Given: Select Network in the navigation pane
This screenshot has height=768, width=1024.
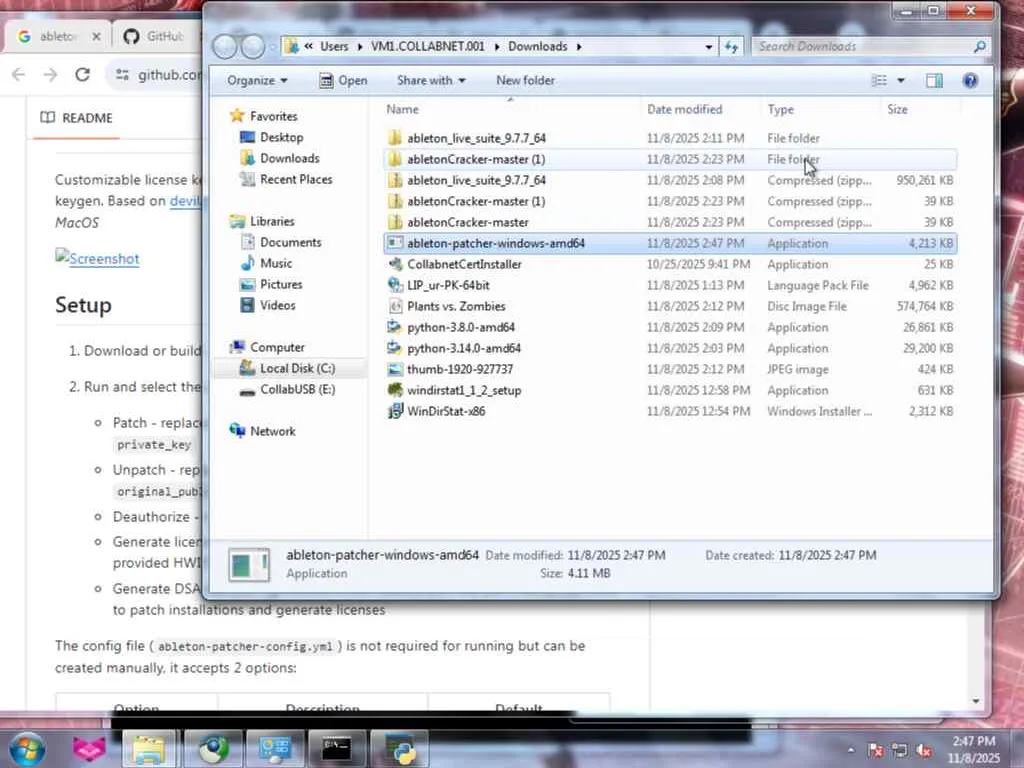Looking at the screenshot, I should point(263,431).
